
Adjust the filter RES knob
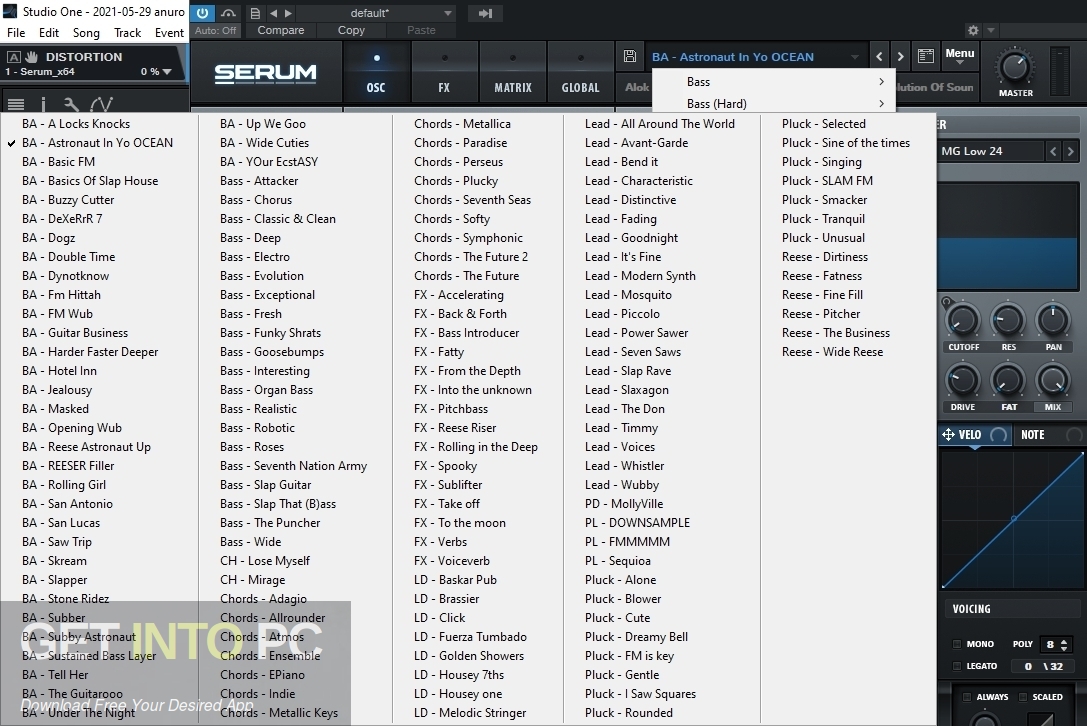coord(1007,321)
